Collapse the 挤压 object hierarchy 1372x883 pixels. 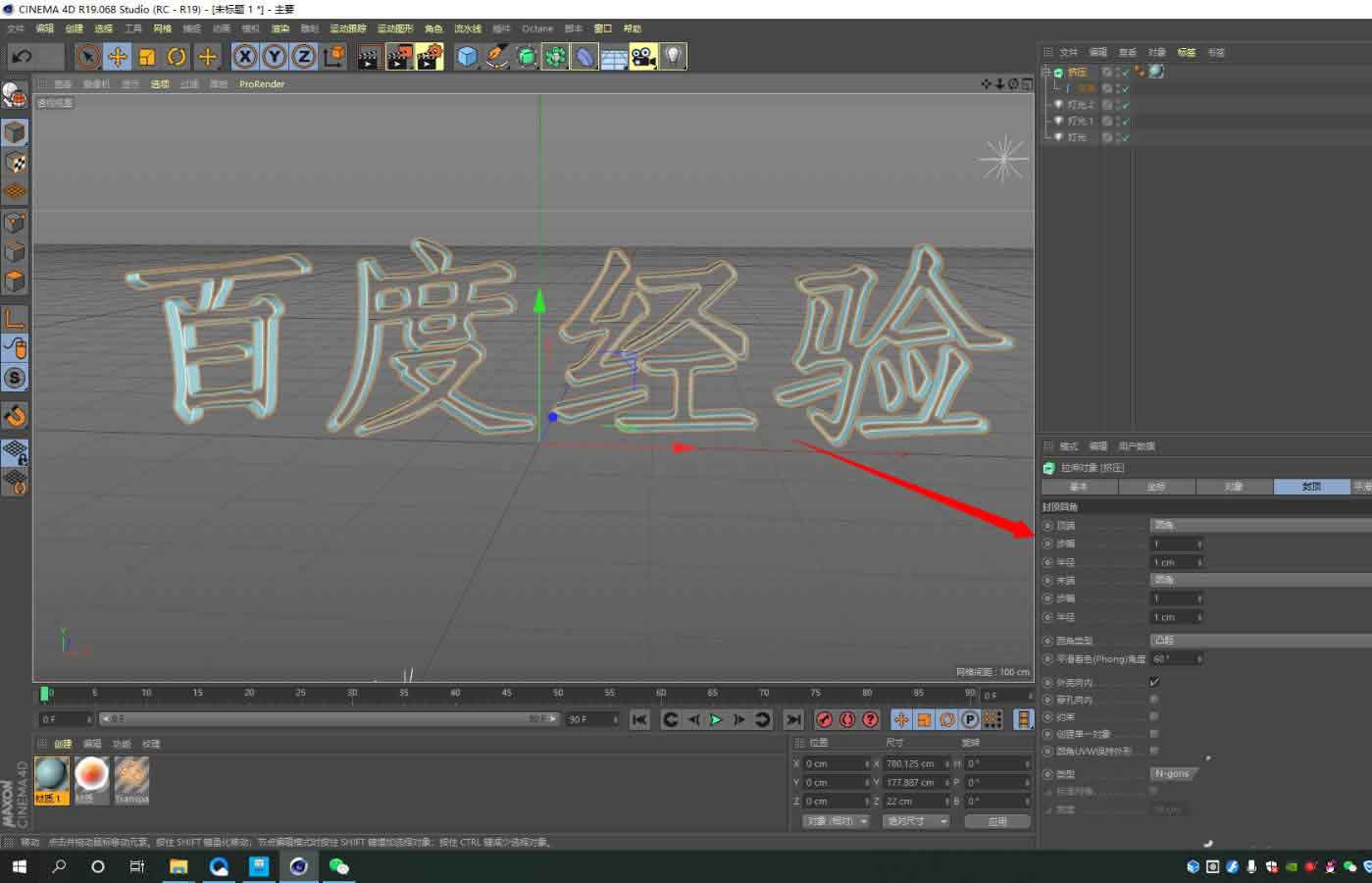pyautogui.click(x=1048, y=71)
